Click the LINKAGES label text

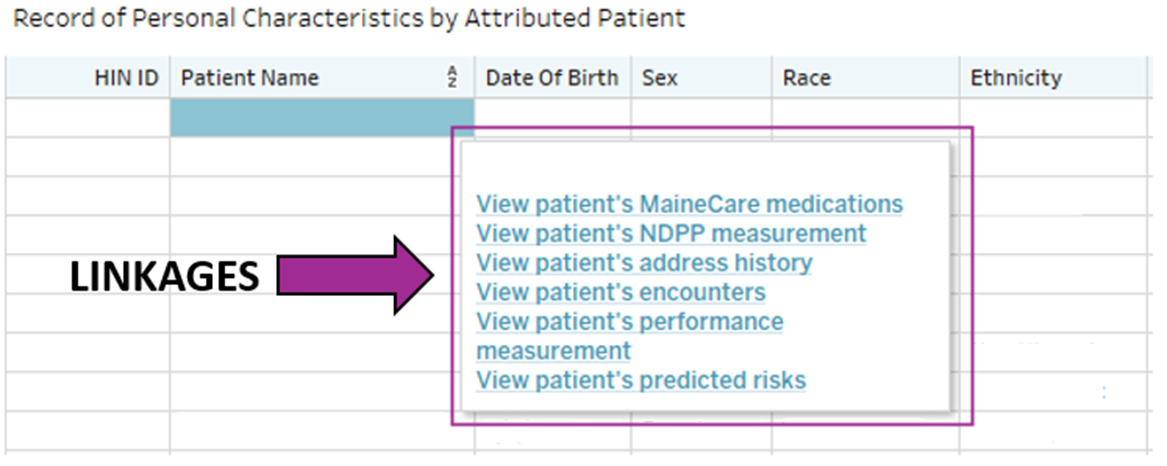click(x=164, y=277)
